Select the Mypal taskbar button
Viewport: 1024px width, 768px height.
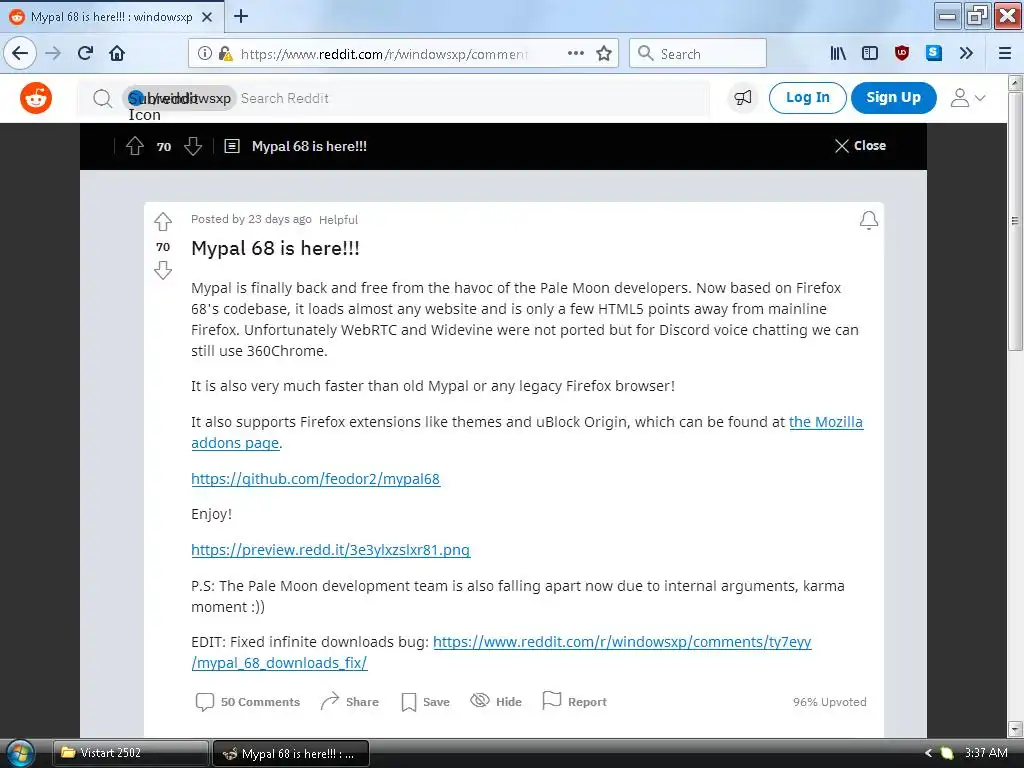[x=291, y=754]
